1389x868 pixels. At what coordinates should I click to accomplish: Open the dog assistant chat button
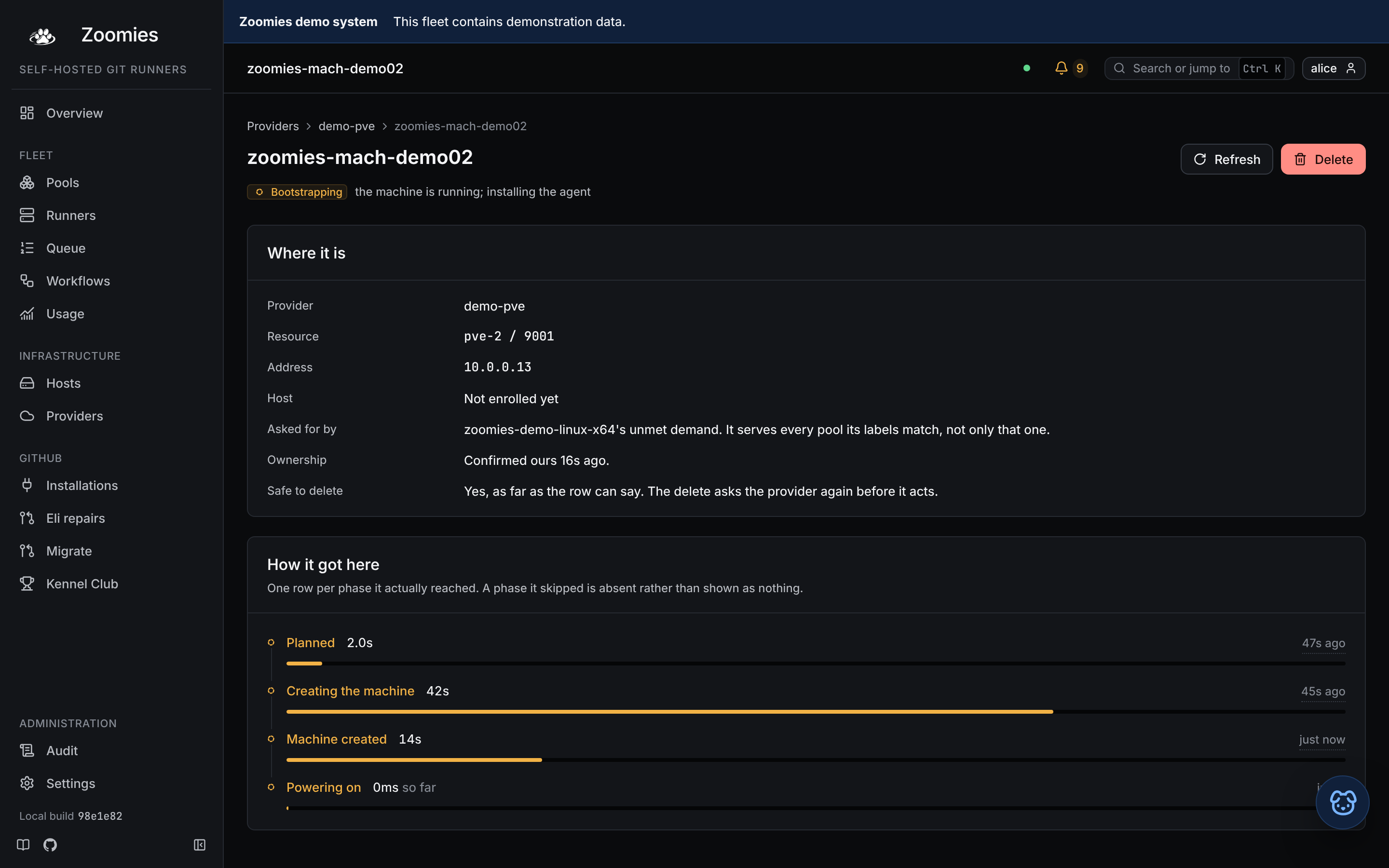1343,802
